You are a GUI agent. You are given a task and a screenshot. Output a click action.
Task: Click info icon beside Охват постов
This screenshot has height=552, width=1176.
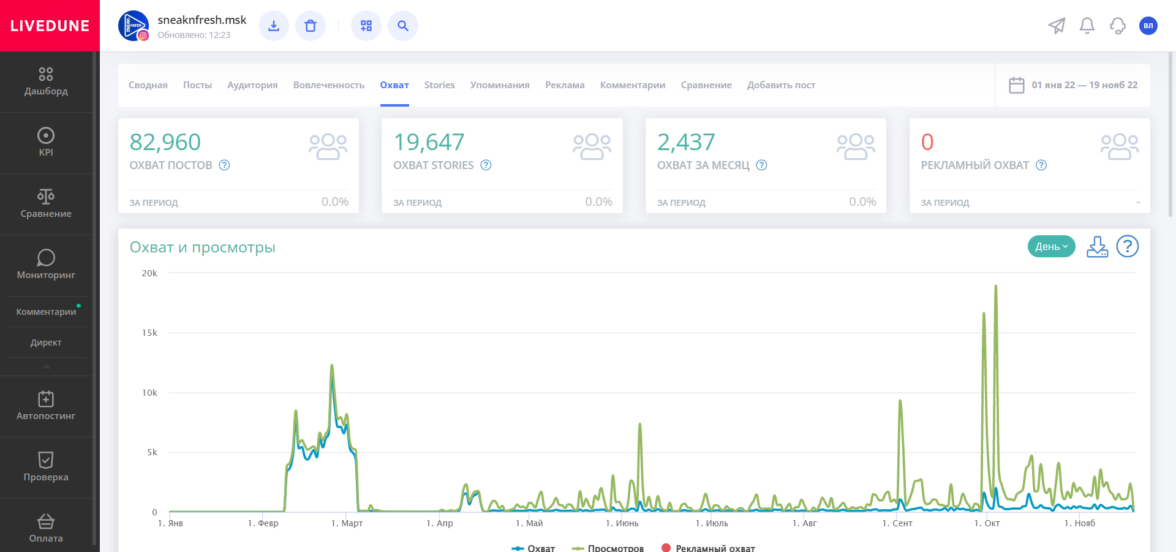pos(224,165)
